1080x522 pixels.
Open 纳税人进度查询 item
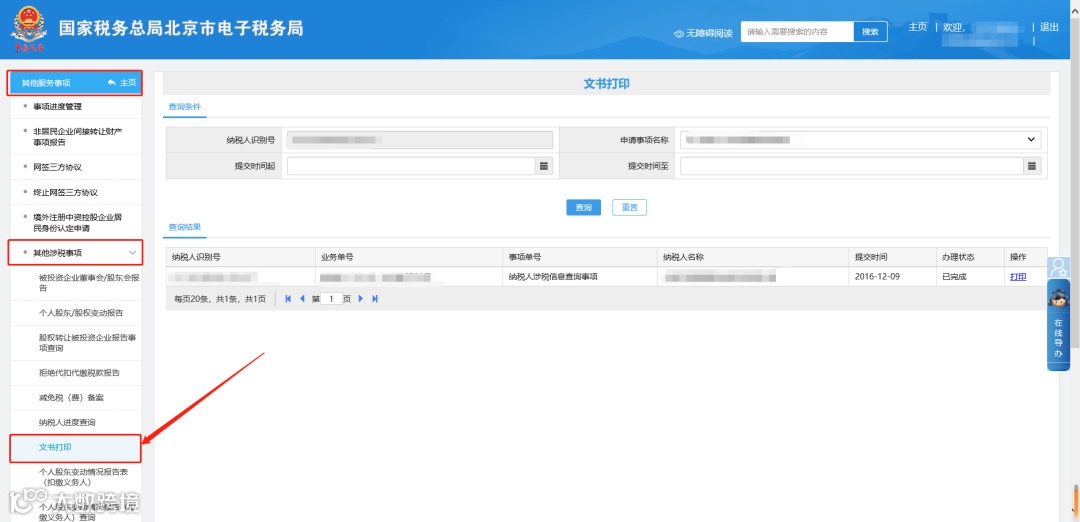click(x=76, y=421)
